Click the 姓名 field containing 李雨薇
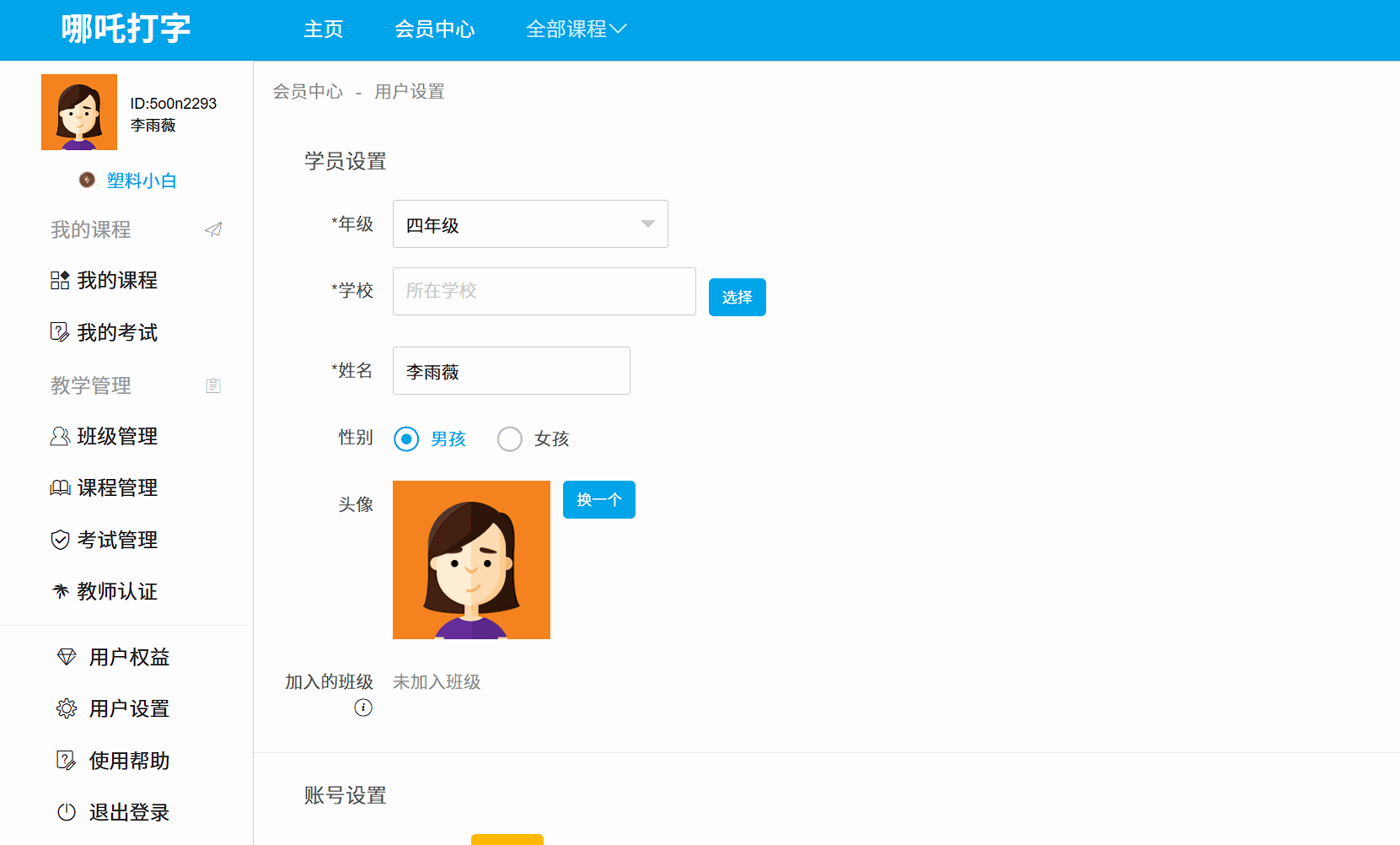This screenshot has width=1400, height=845. click(511, 371)
